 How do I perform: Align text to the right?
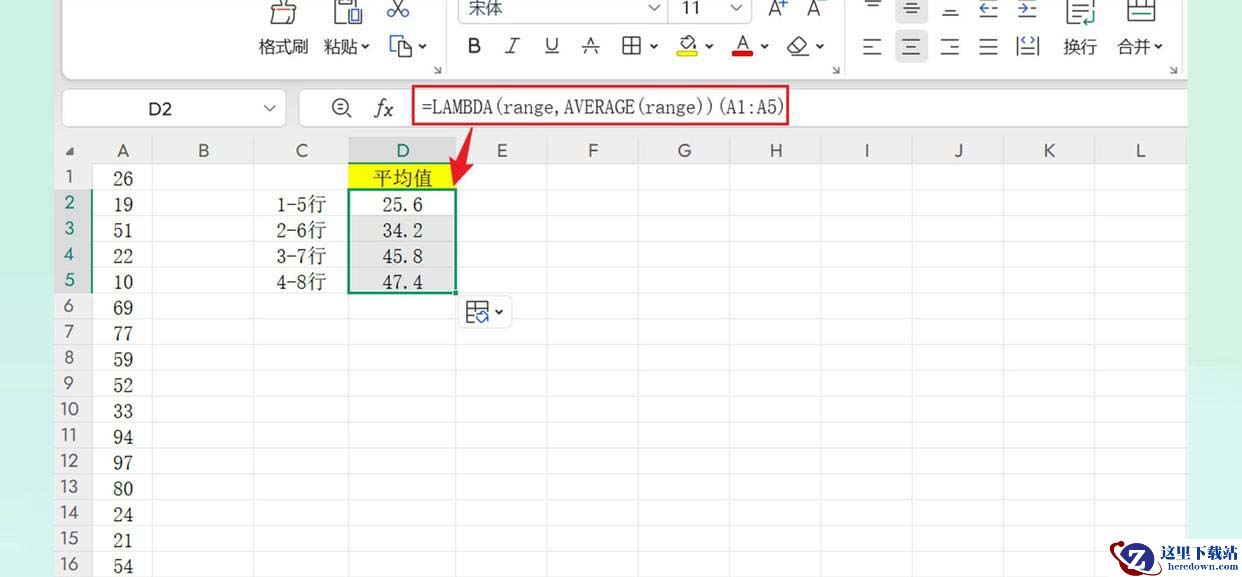(x=950, y=46)
